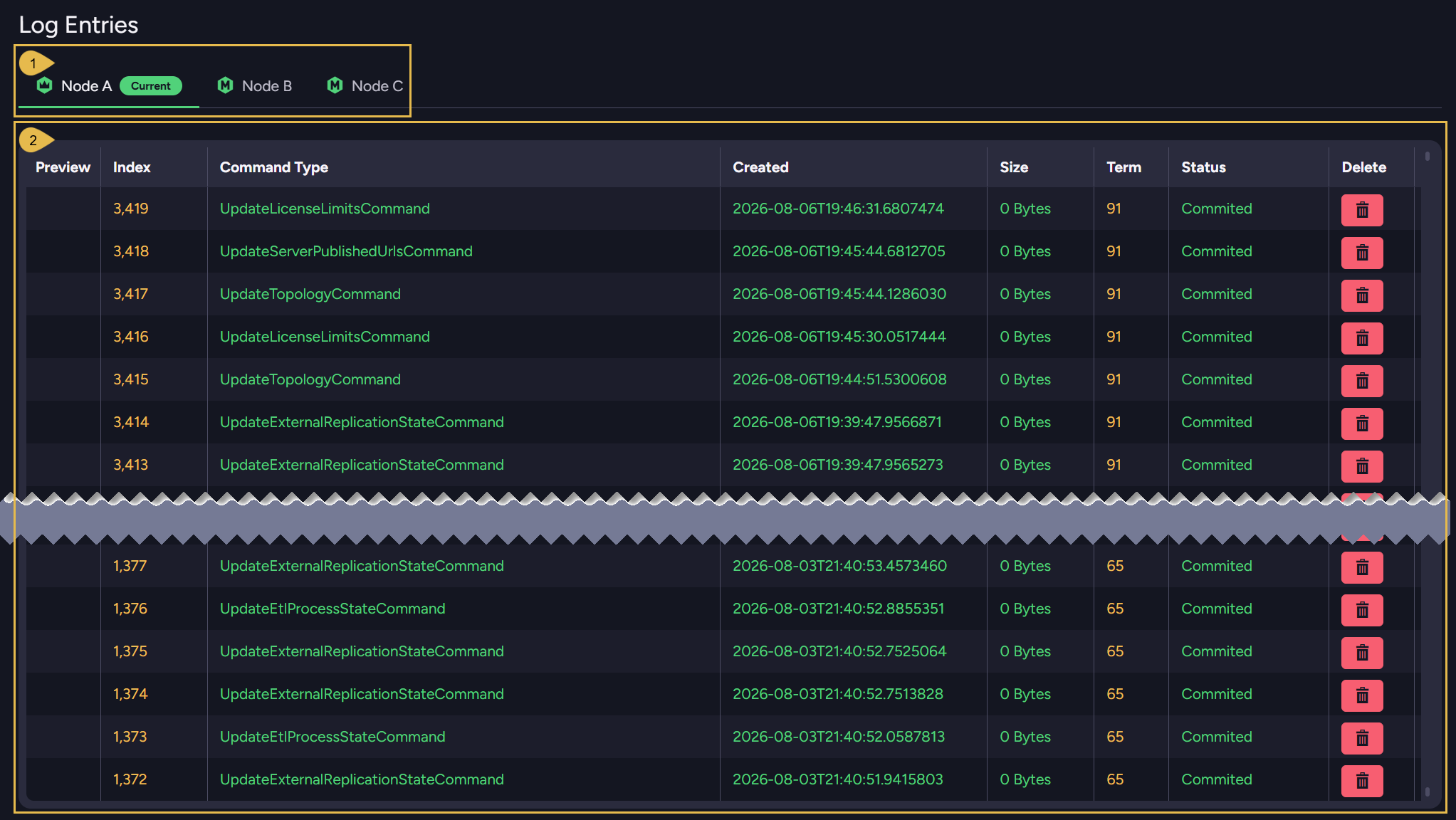
Task: Delete log entry 1,376
Action: 1362,610
